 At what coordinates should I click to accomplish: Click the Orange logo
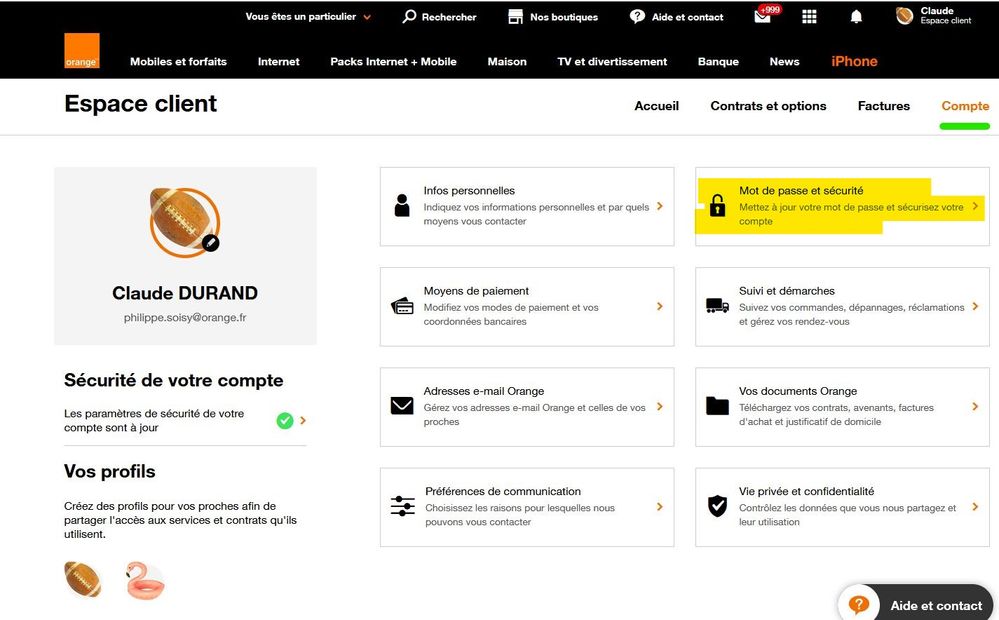(x=82, y=50)
